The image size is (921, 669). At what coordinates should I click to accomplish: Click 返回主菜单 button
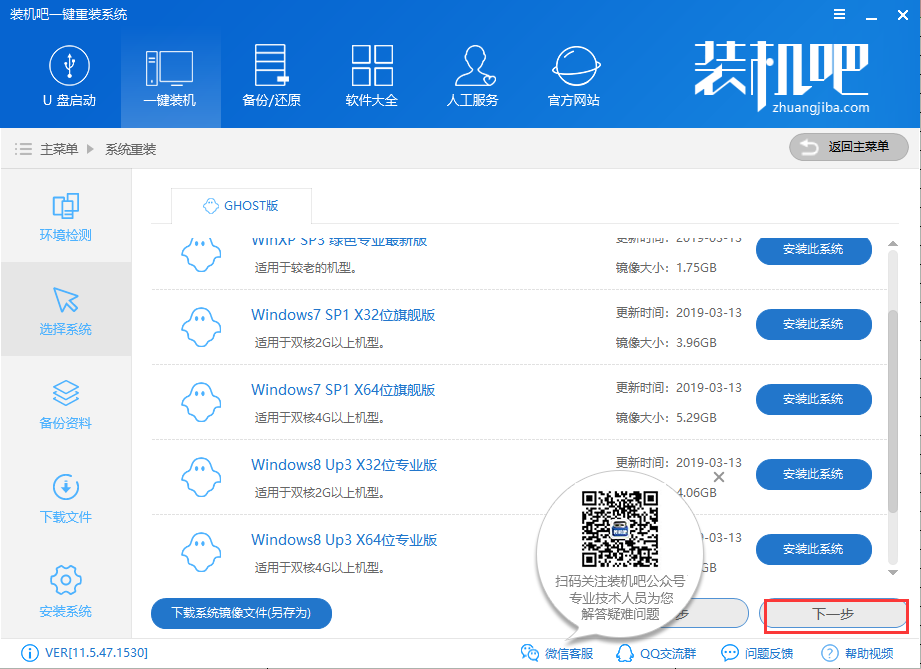849,147
